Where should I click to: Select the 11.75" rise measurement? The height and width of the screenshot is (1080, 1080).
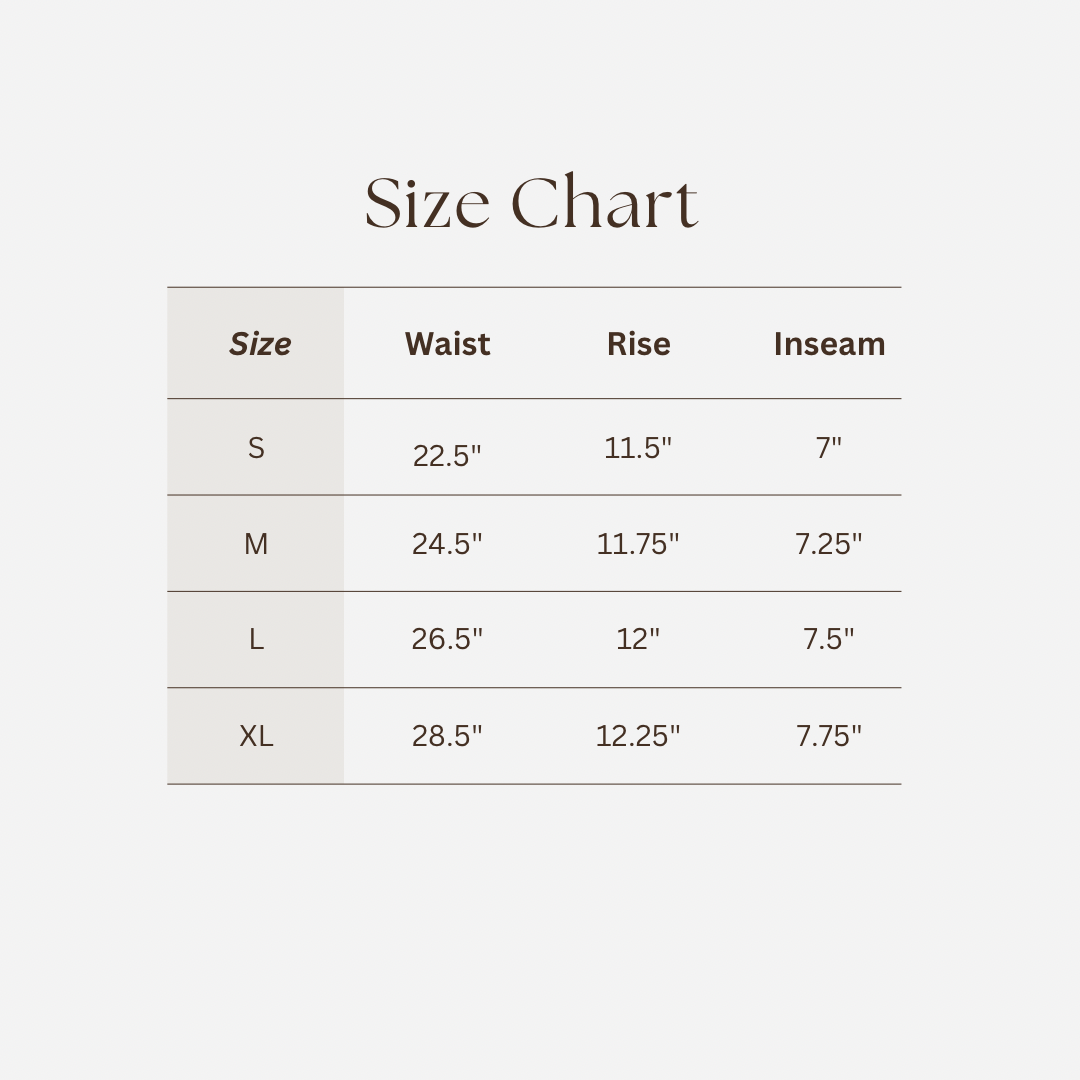pyautogui.click(x=638, y=544)
